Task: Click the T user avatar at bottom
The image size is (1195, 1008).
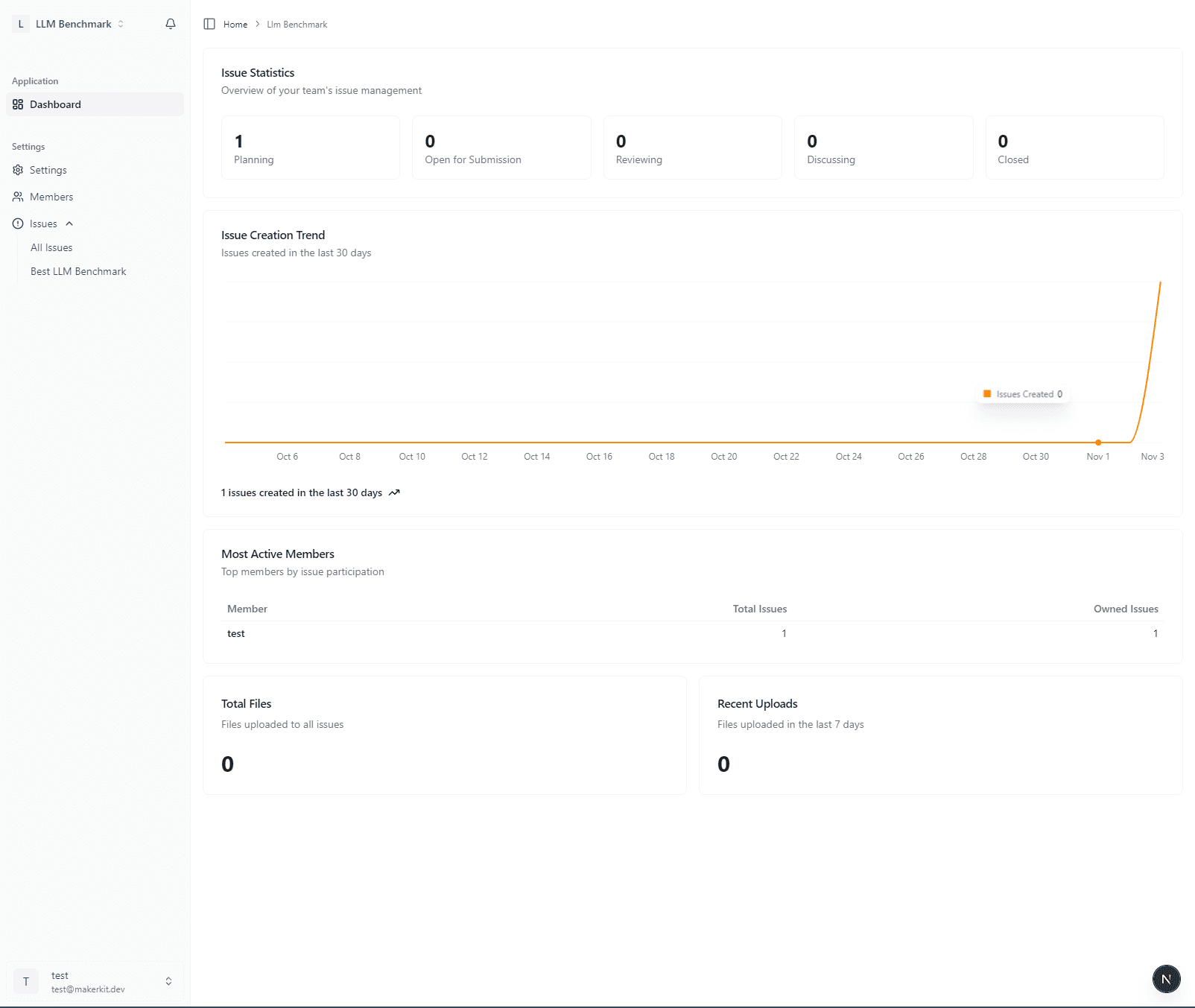Action: [26, 981]
